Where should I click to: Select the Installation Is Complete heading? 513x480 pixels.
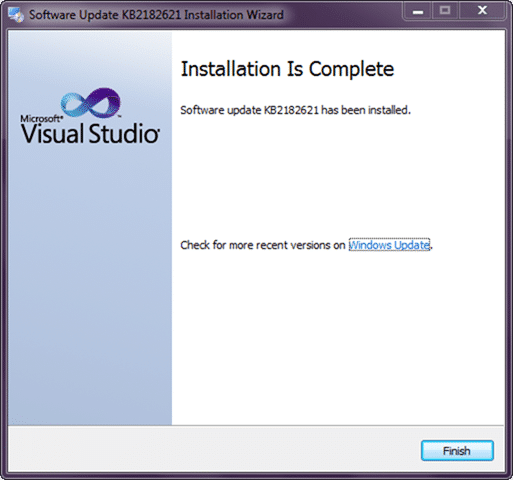(x=287, y=69)
